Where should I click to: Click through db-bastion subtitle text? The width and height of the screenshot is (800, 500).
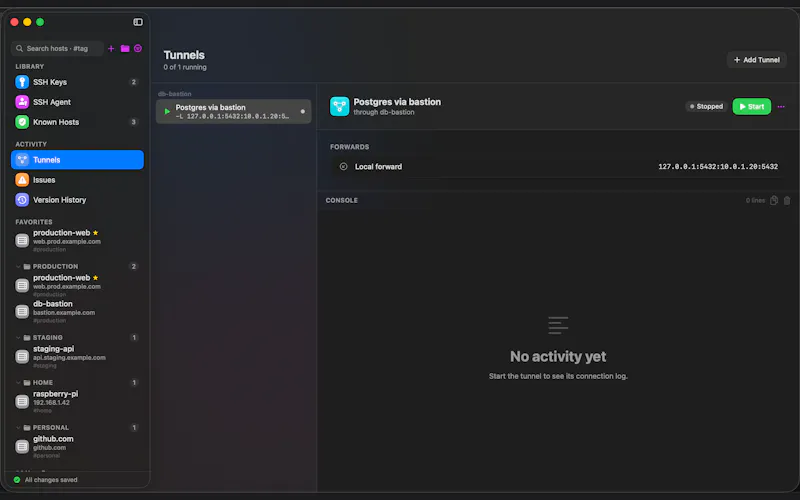(x=384, y=112)
